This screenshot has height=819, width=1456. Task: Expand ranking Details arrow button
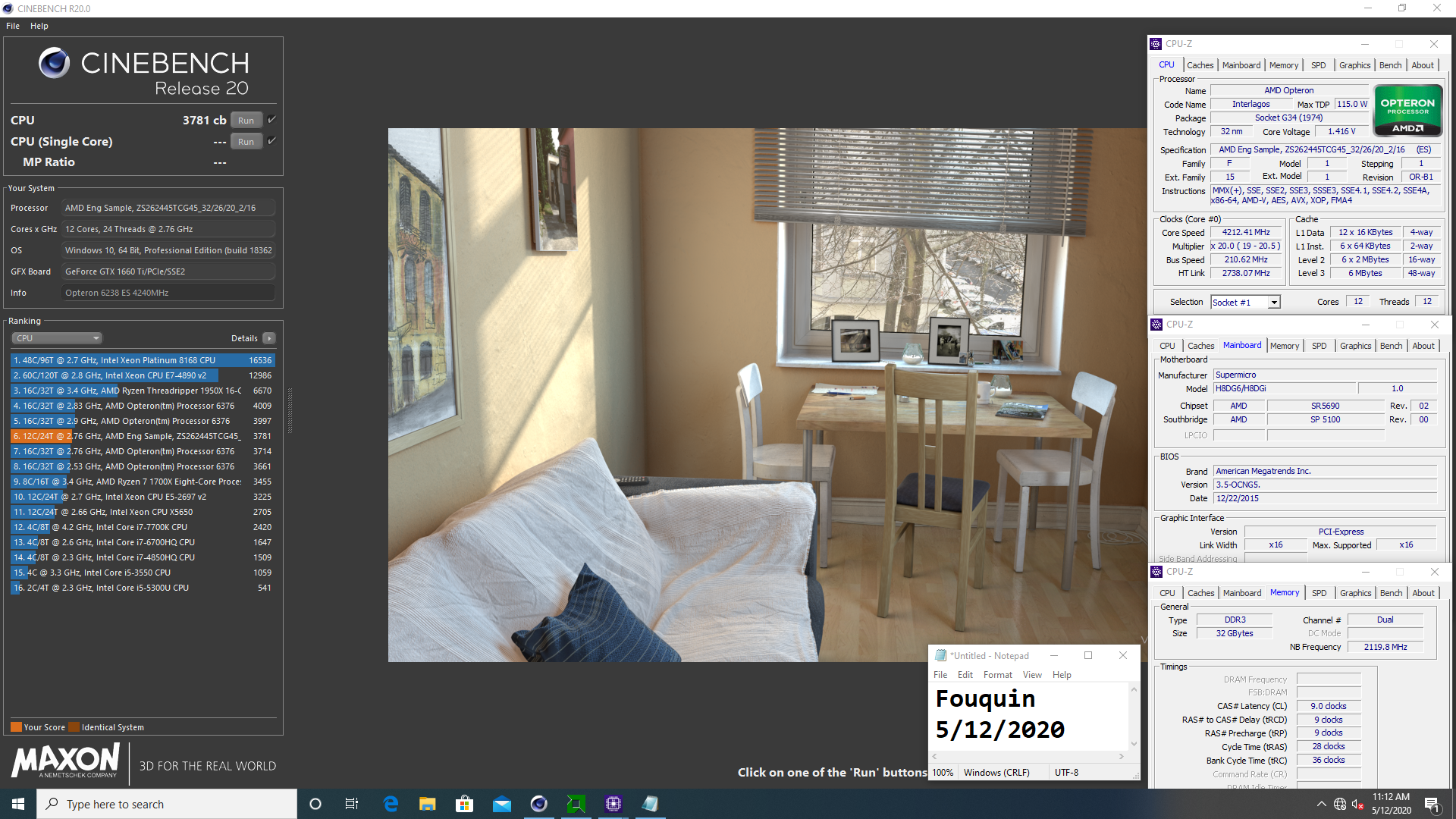point(269,338)
